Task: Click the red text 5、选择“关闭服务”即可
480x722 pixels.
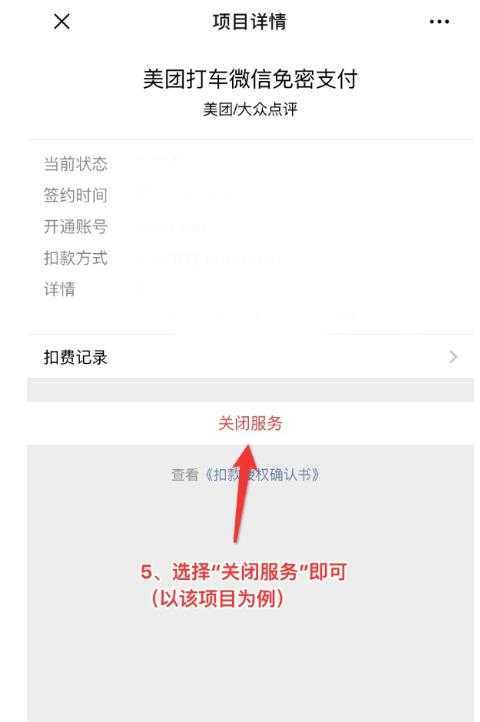Action: tap(244, 572)
